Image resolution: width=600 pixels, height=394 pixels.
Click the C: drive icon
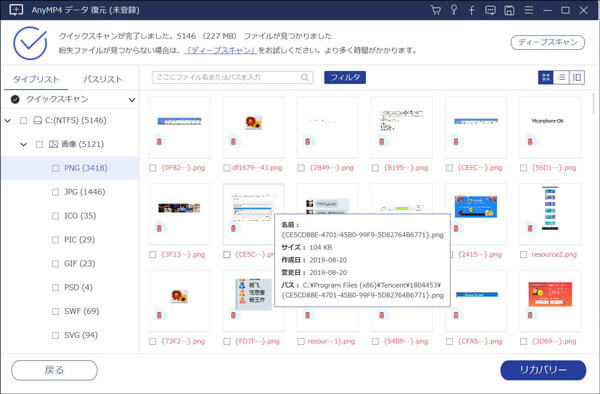point(38,120)
